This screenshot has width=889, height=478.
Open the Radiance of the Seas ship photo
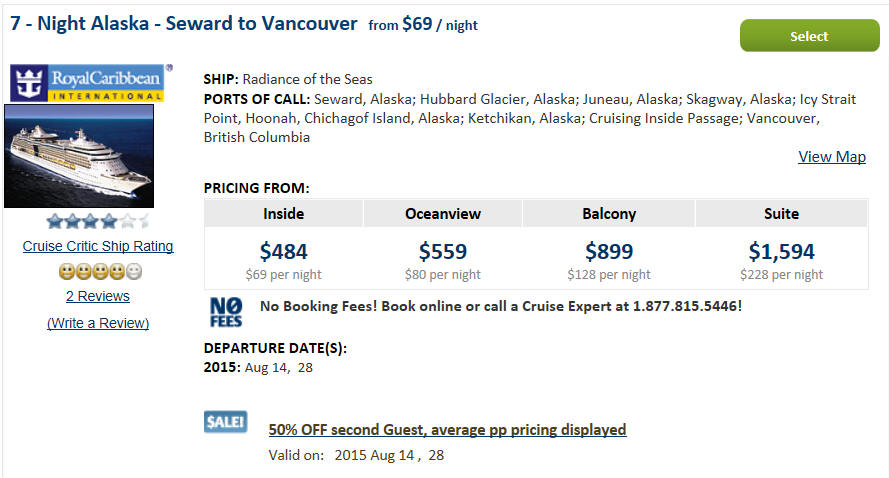pyautogui.click(x=79, y=156)
